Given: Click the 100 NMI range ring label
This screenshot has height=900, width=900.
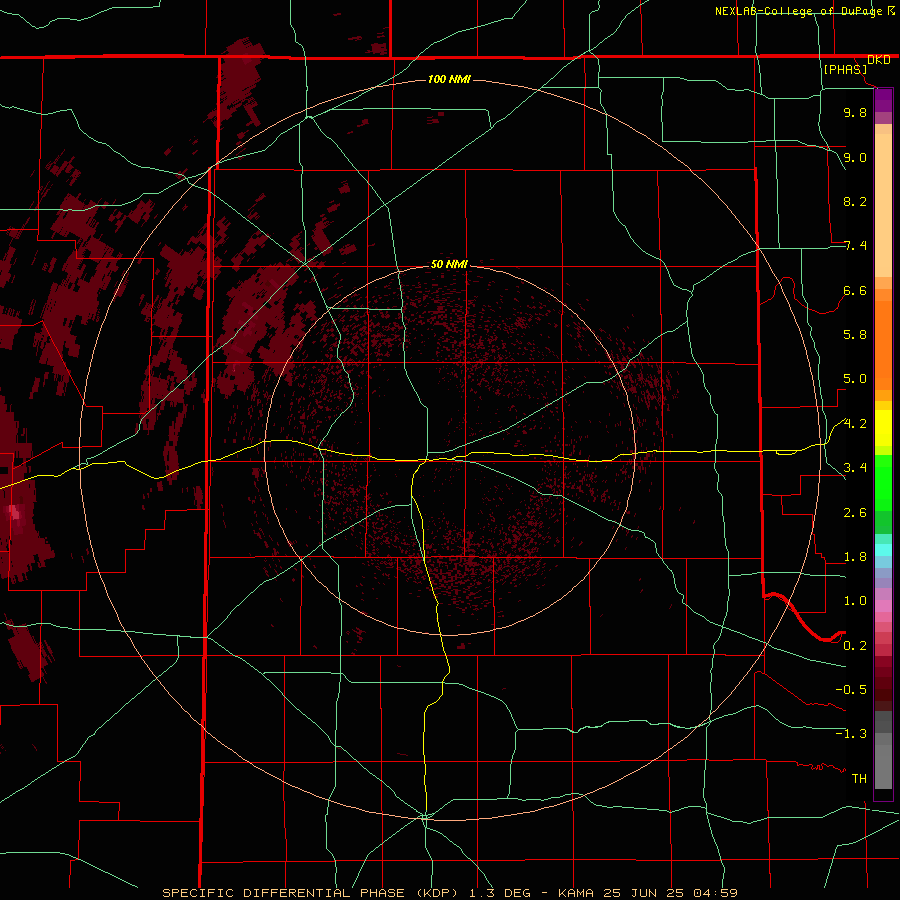Looking at the screenshot, I should [449, 79].
